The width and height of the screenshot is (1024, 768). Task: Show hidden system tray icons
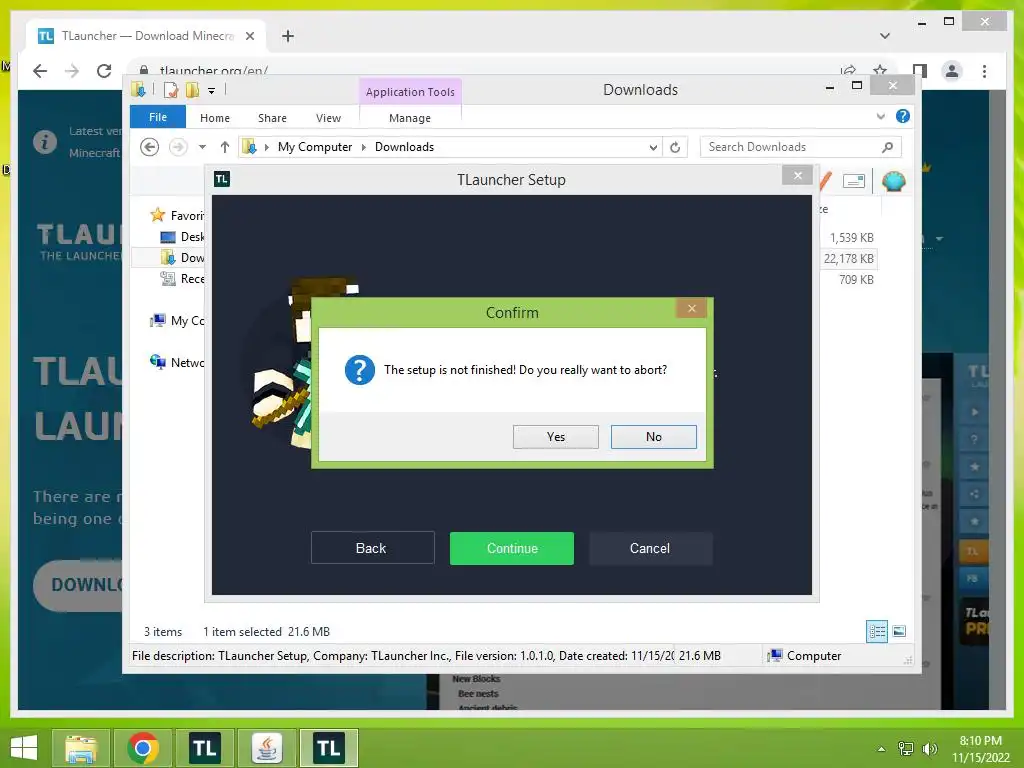click(881, 749)
